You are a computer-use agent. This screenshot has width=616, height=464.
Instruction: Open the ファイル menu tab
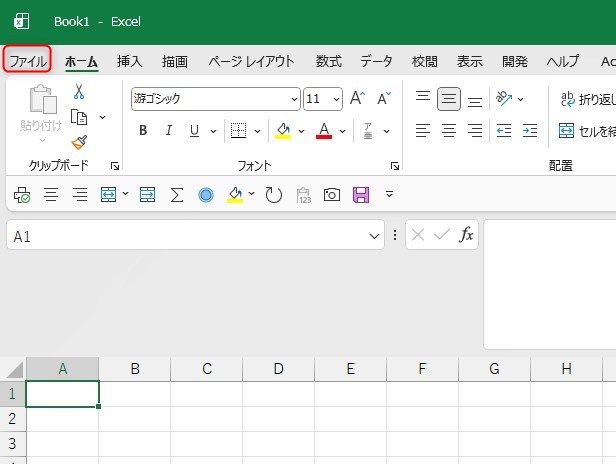(x=28, y=61)
